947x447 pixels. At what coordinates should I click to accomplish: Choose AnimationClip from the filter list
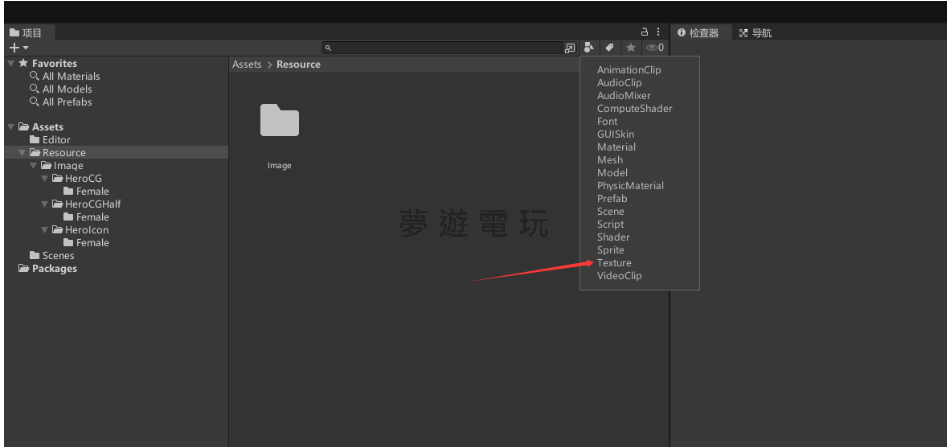[628, 70]
